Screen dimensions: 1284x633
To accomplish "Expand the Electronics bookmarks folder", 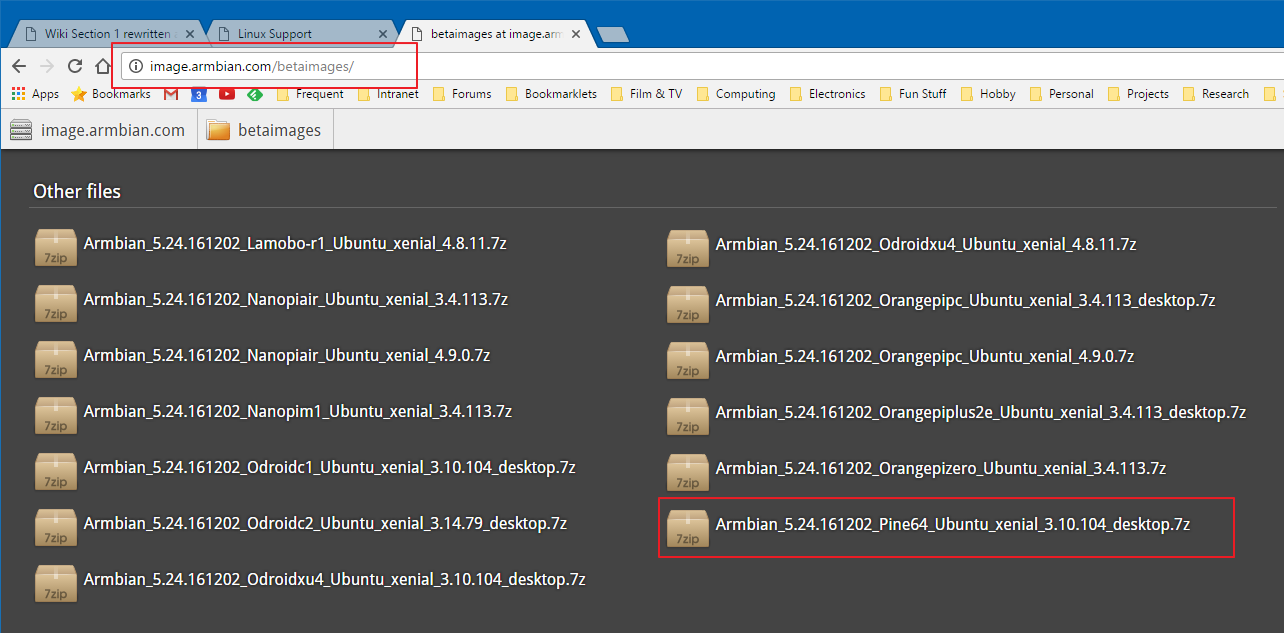I will click(x=827, y=94).
